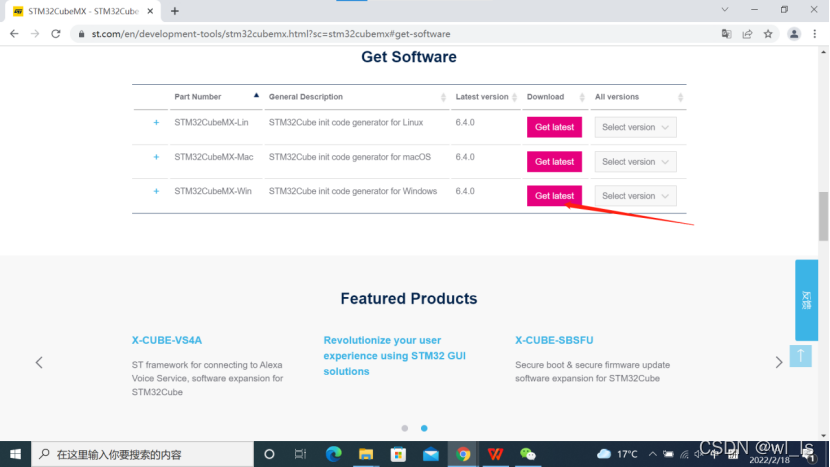Reload the ST page

56,34
